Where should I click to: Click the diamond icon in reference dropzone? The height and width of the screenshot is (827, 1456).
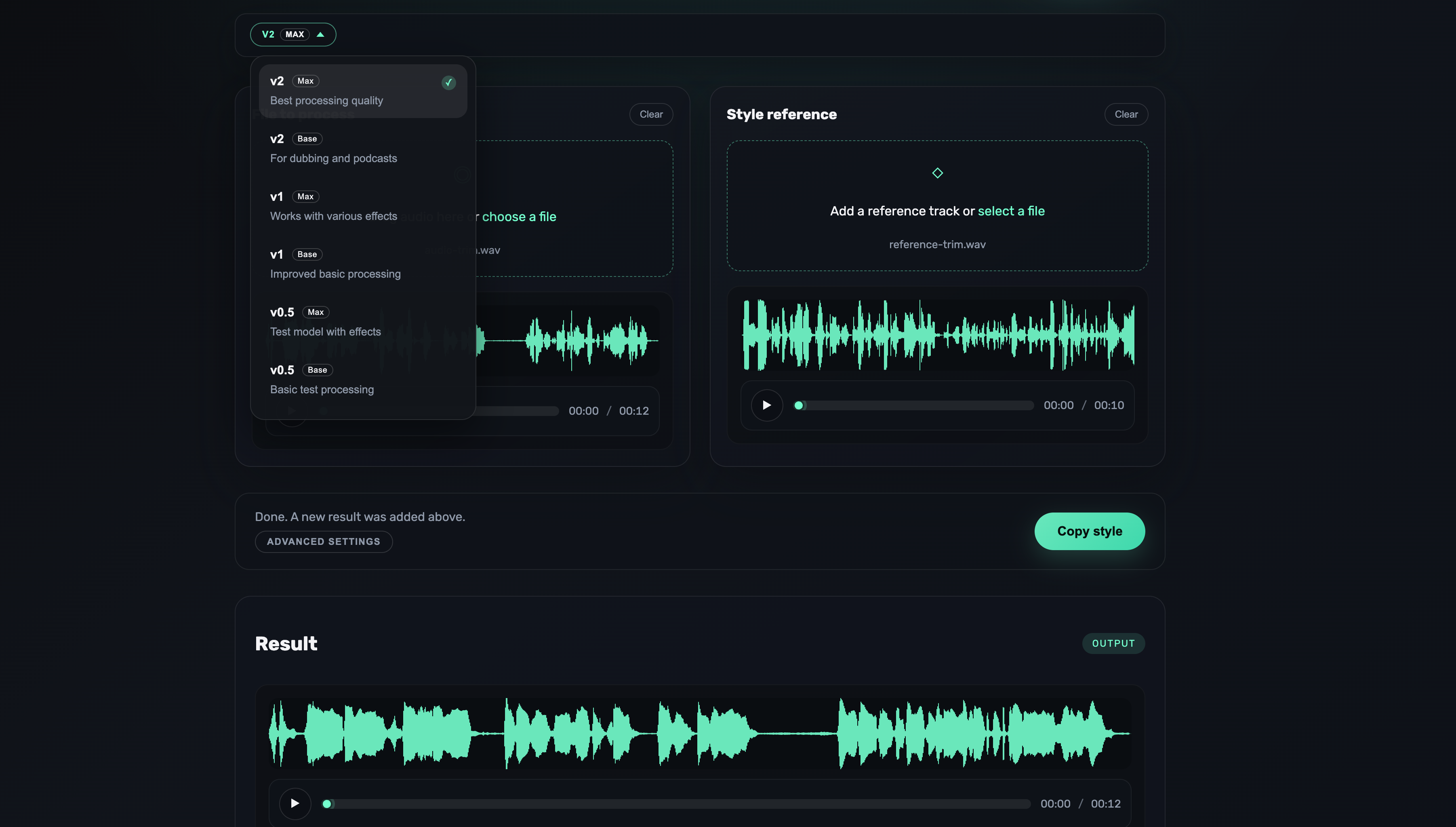pyautogui.click(x=937, y=173)
